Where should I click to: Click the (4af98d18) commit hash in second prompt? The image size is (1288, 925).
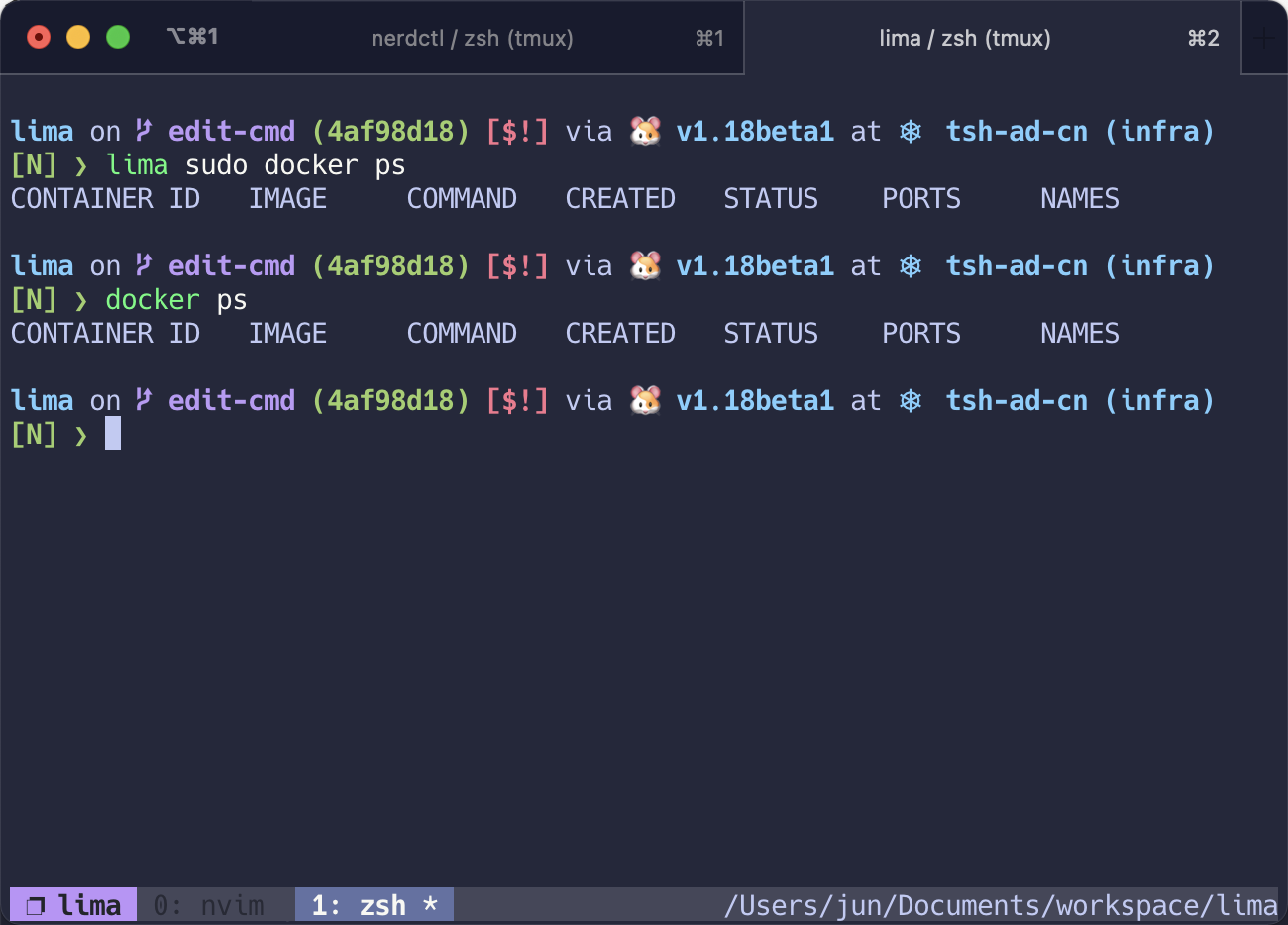(390, 265)
